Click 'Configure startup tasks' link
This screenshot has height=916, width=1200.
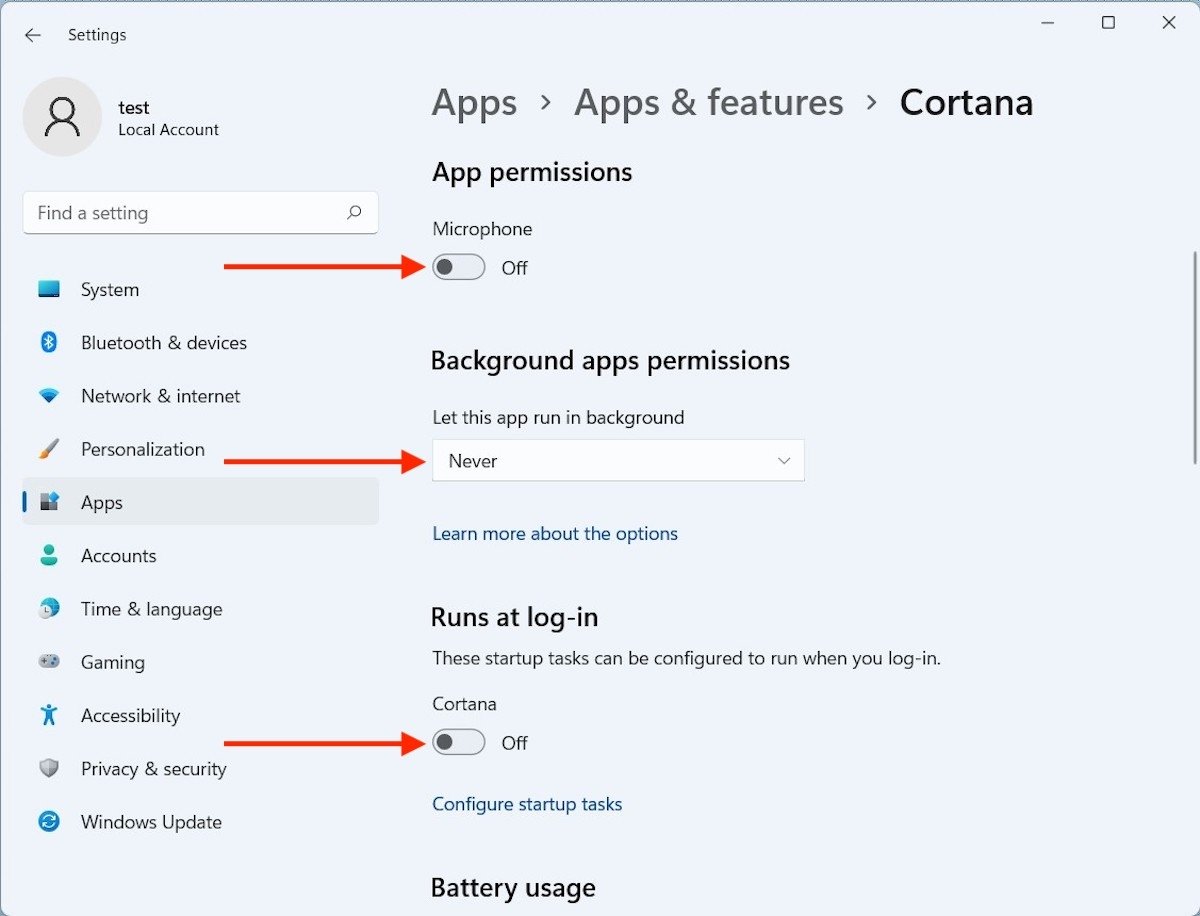pyautogui.click(x=527, y=804)
